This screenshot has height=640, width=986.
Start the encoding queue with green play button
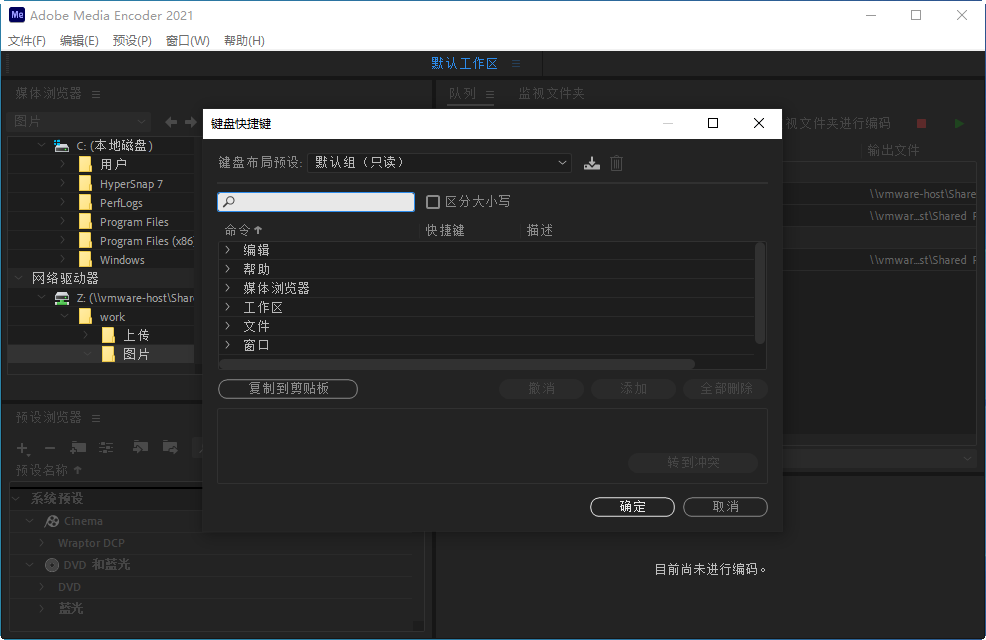(x=958, y=123)
